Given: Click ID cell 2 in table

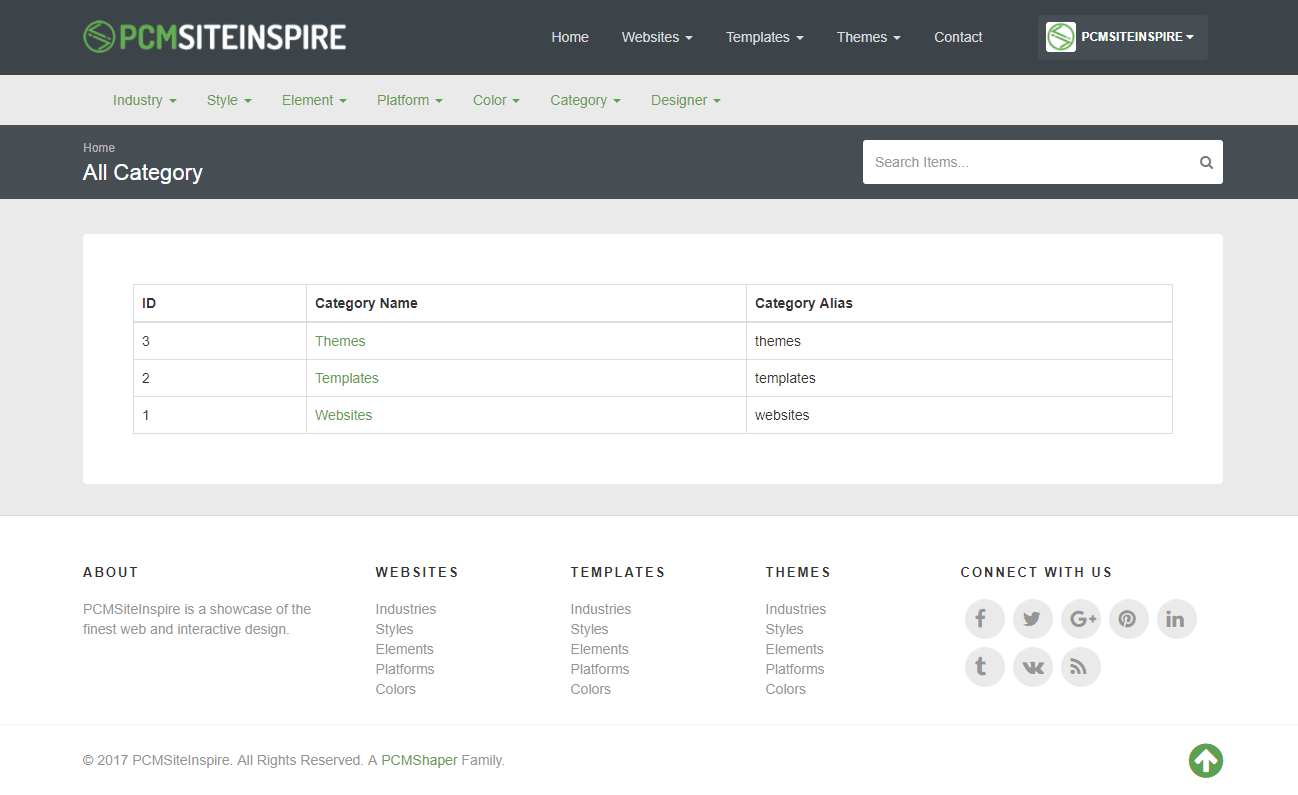Looking at the screenshot, I should 220,378.
